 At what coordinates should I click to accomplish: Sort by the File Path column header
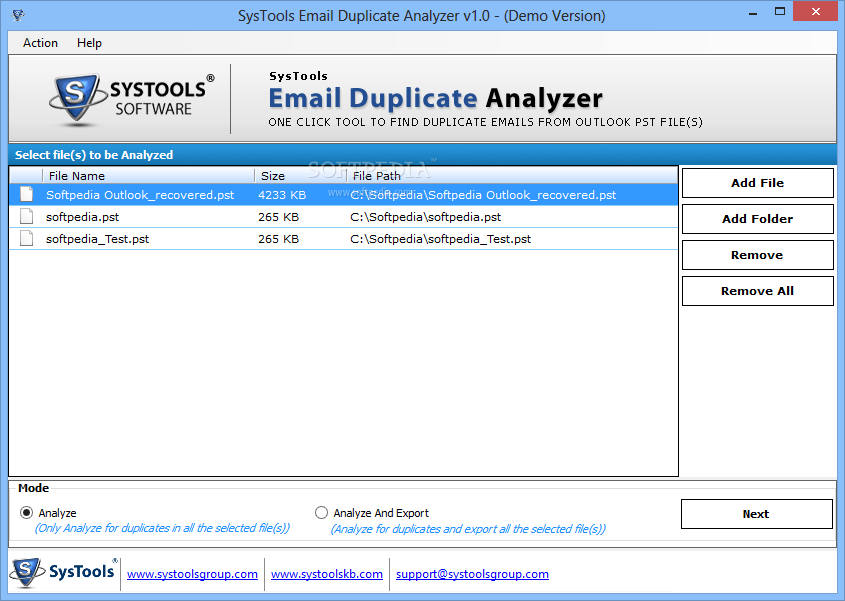tap(511, 176)
